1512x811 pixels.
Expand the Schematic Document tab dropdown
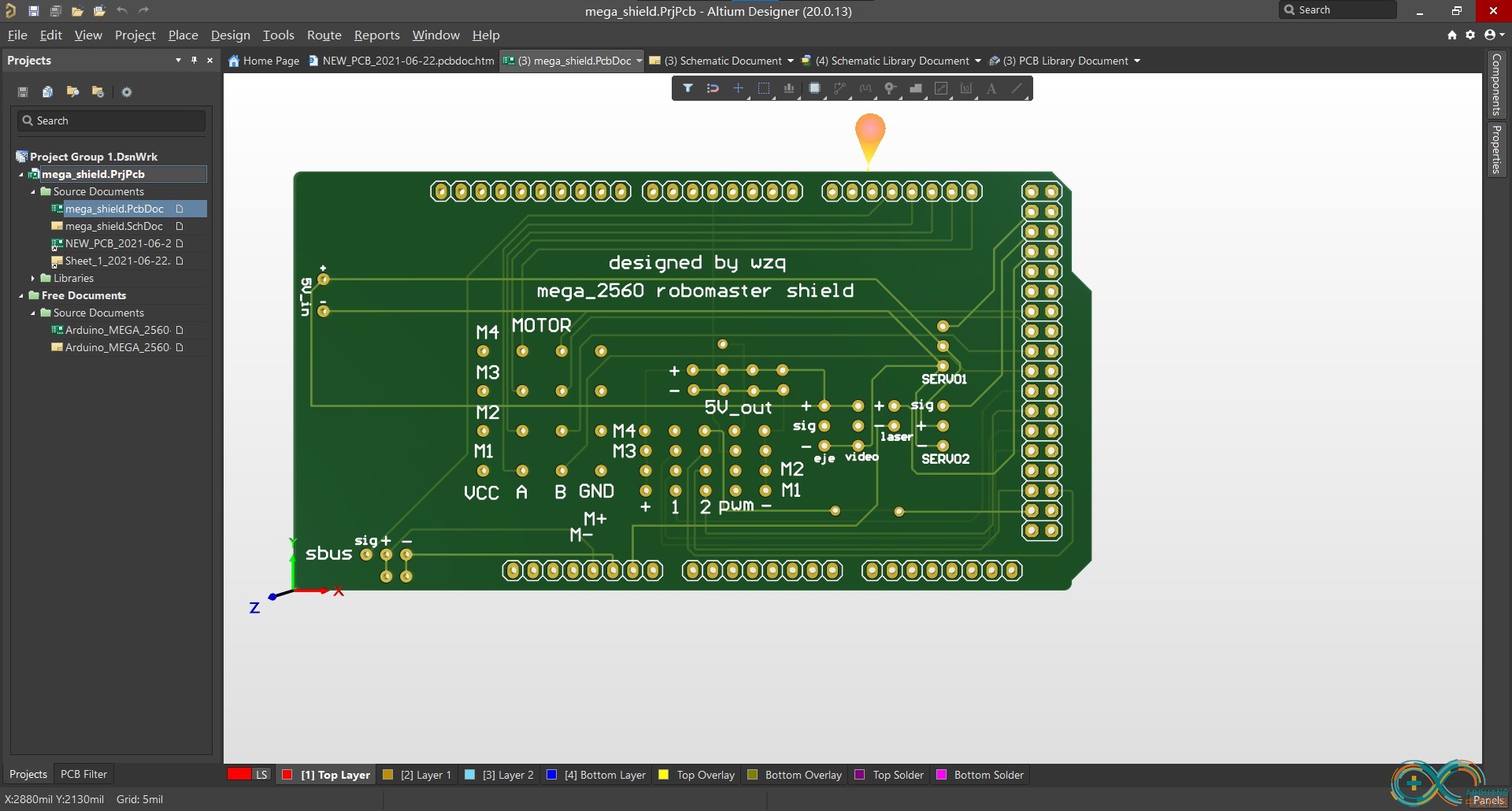coord(790,61)
